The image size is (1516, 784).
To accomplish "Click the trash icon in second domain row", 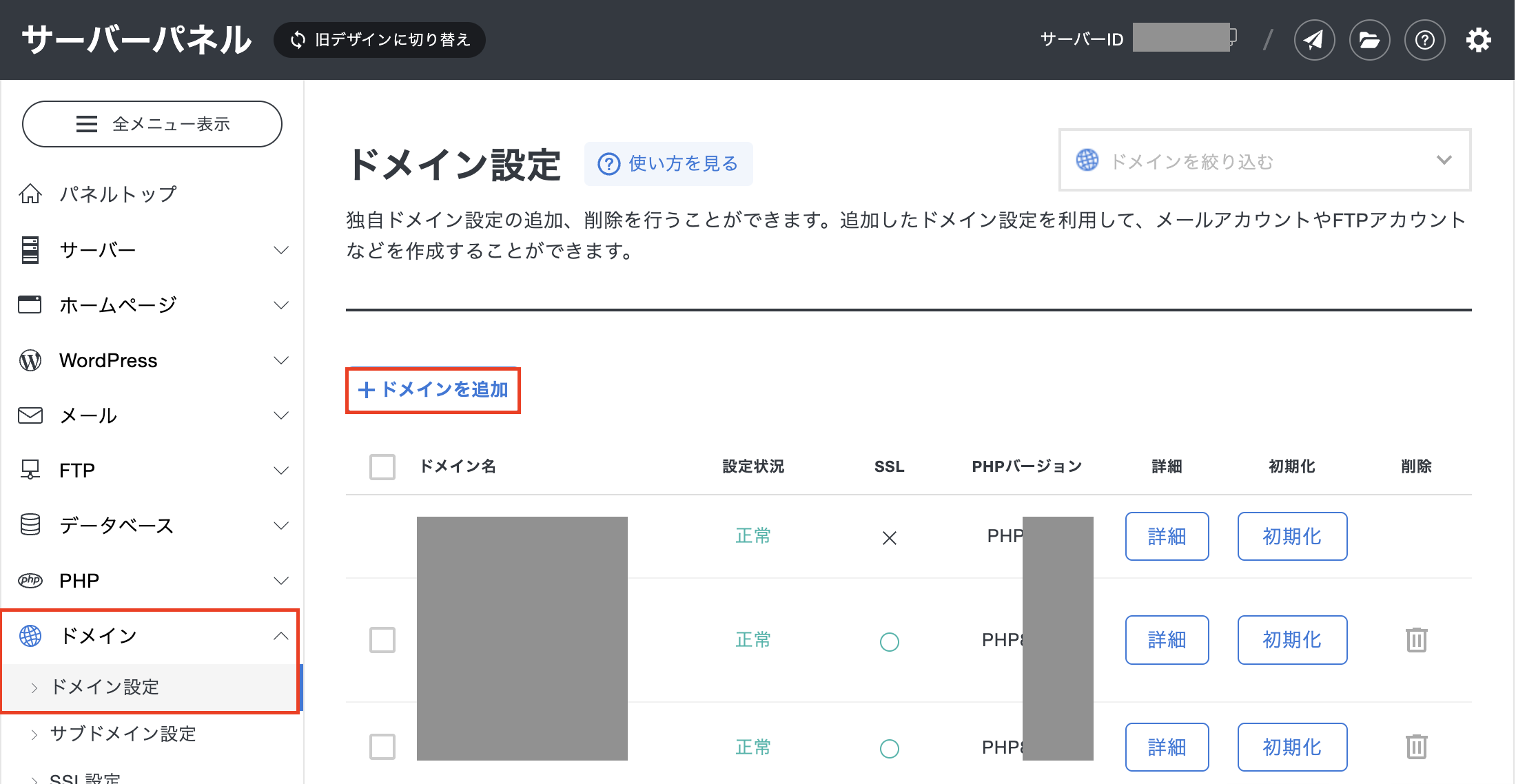I will tap(1416, 640).
